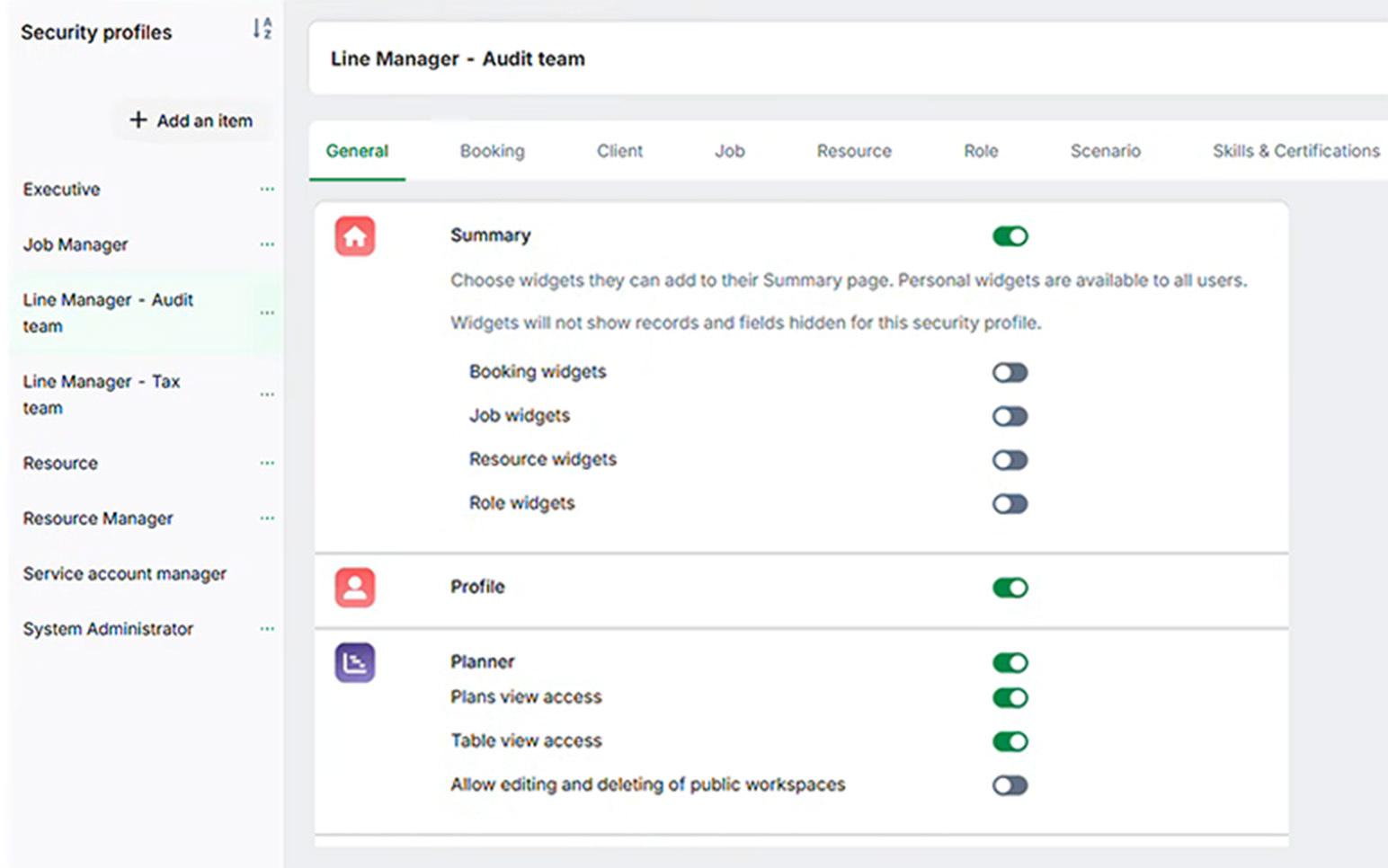Turn off the Plans view access toggle
The height and width of the screenshot is (868, 1388).
[x=1010, y=698]
